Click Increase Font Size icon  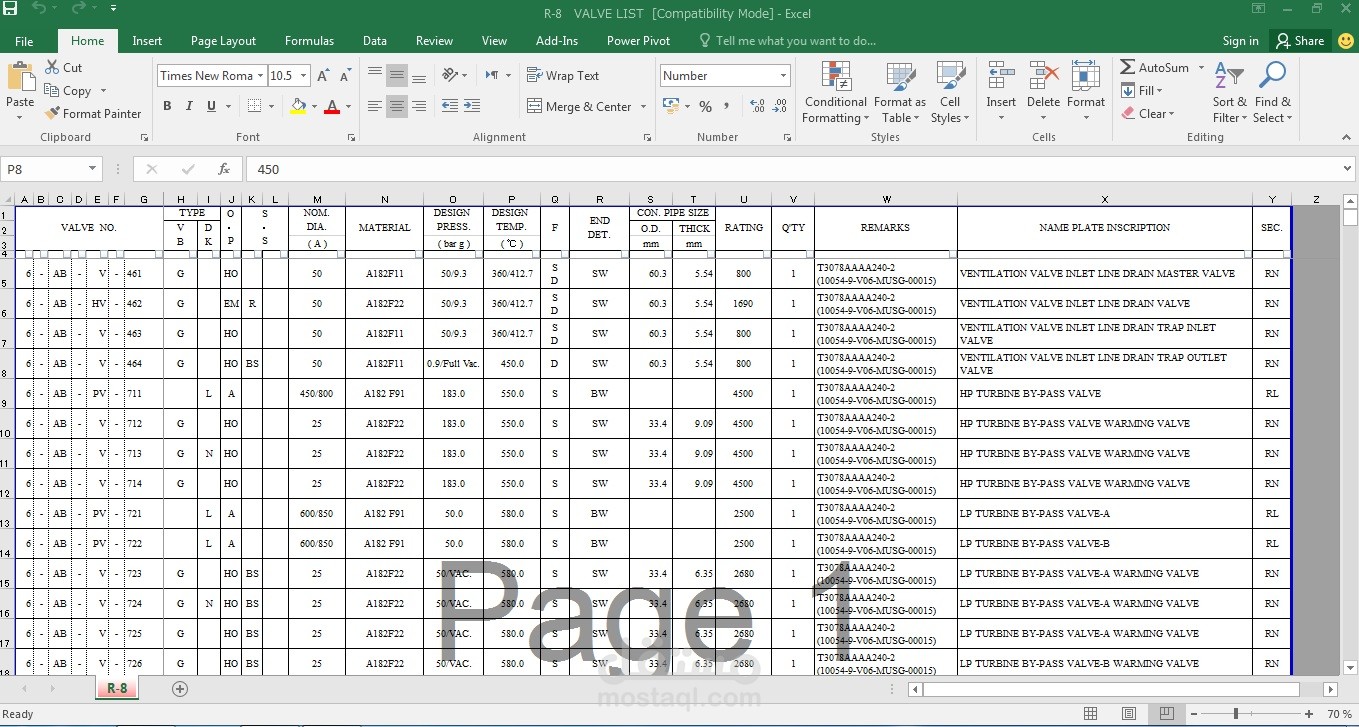(x=323, y=76)
